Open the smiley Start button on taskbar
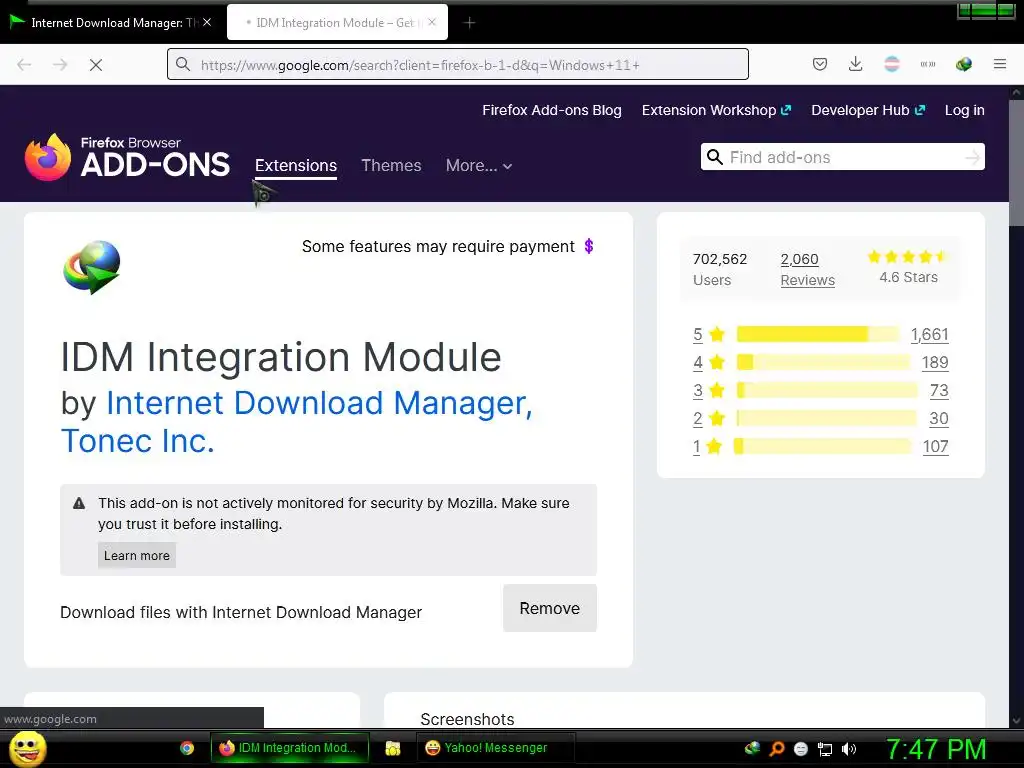The height and width of the screenshot is (768, 1024). (27, 748)
